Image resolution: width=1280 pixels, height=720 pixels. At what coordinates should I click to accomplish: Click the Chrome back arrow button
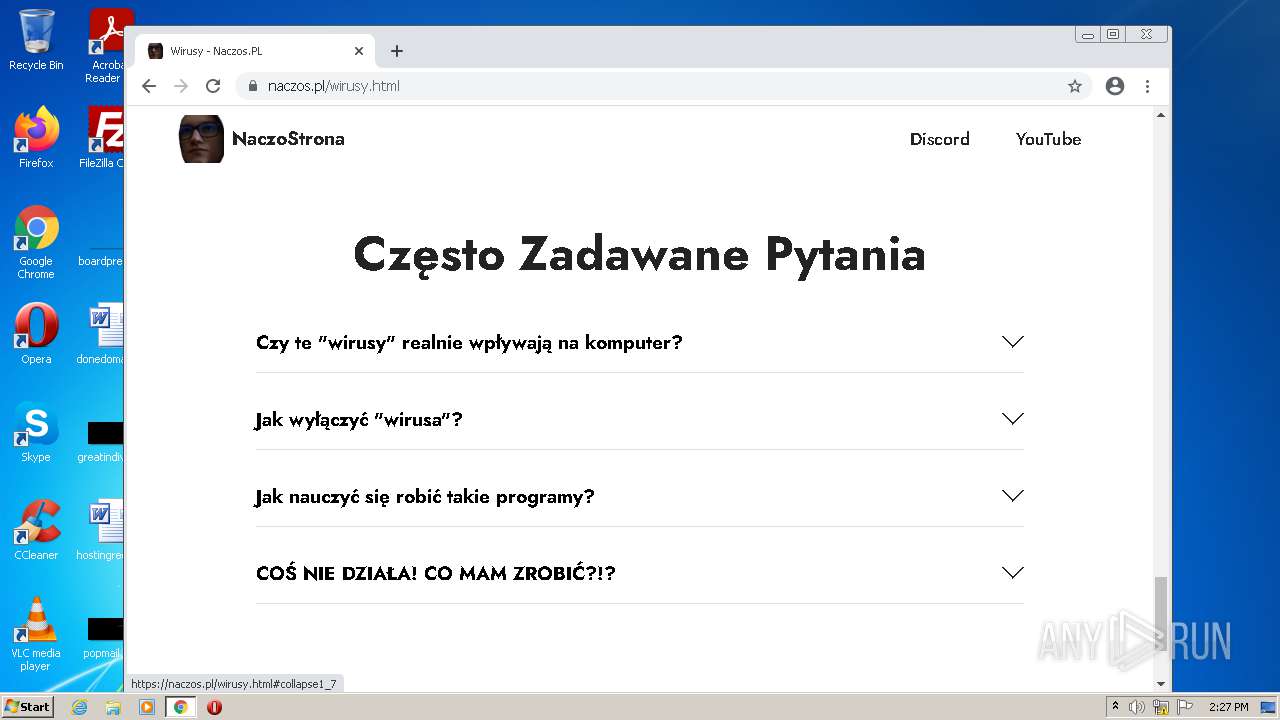pyautogui.click(x=149, y=86)
